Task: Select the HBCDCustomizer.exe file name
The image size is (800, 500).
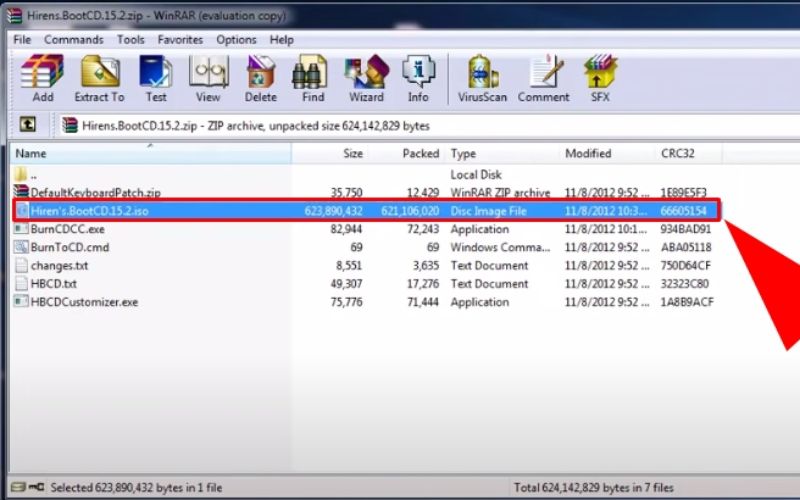Action: [x=84, y=302]
